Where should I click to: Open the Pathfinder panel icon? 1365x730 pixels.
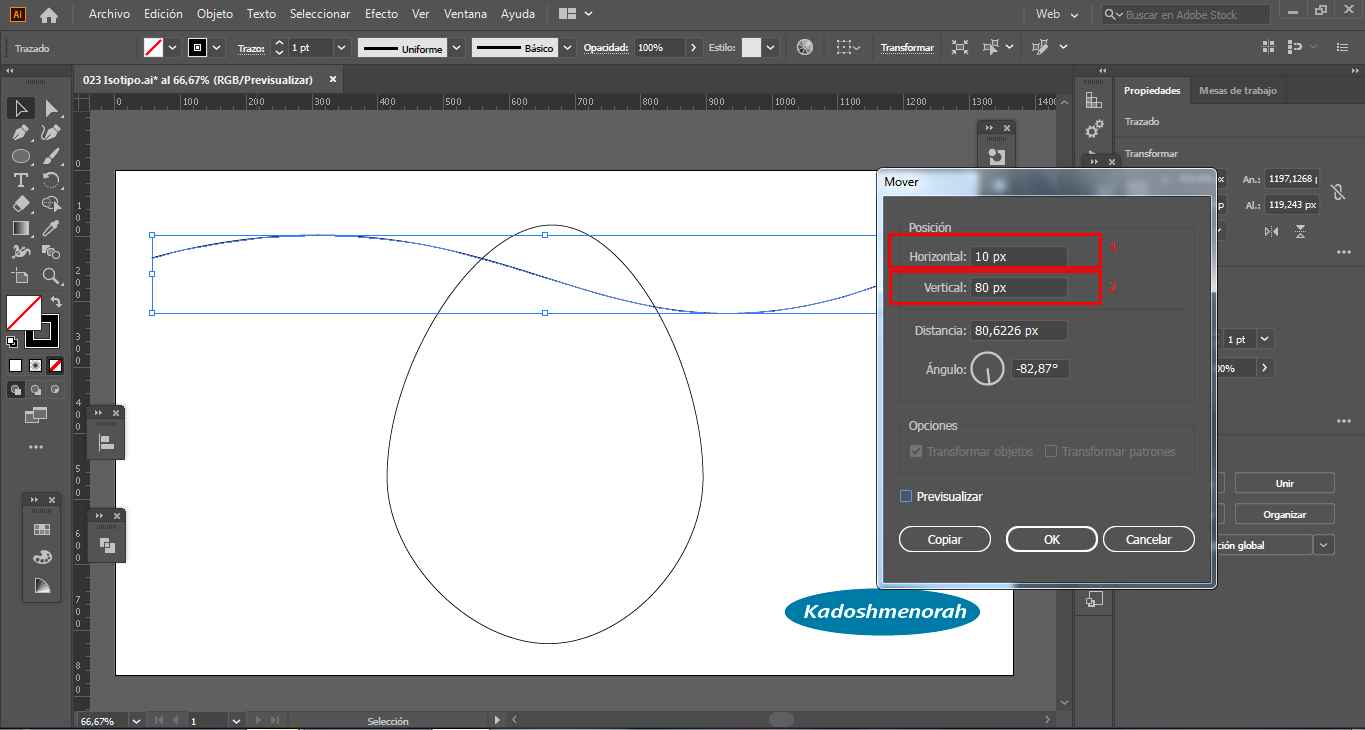106,545
